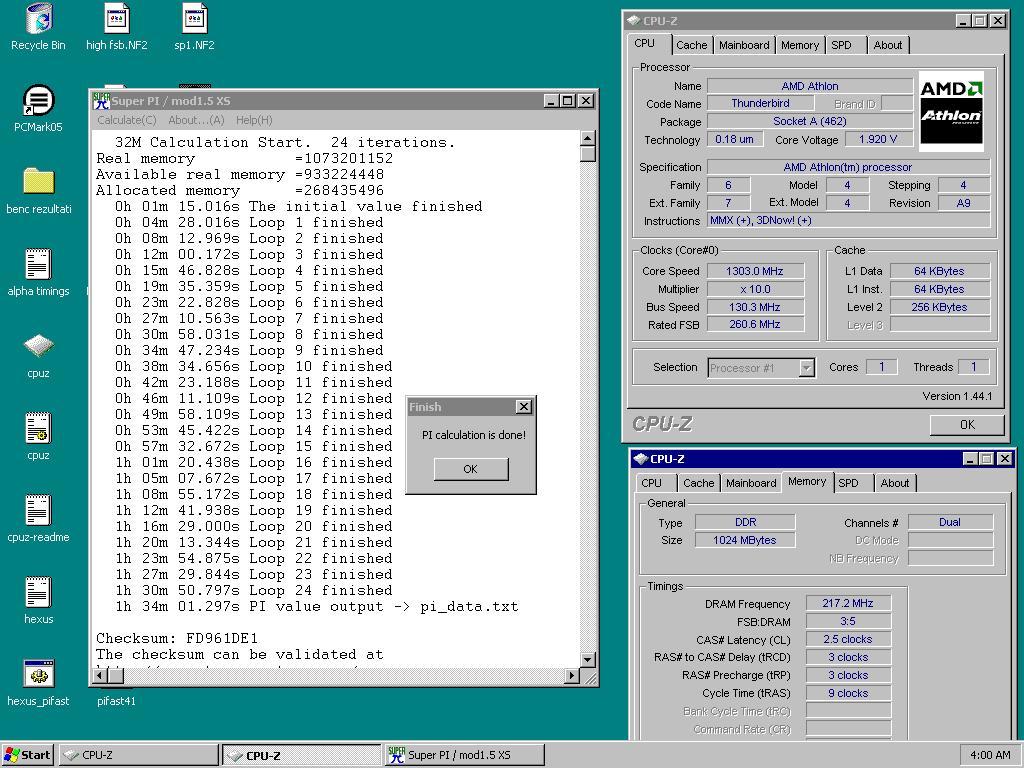The height and width of the screenshot is (768, 1024).
Task: Click the Code Name field Thunderbird
Action: [760, 103]
